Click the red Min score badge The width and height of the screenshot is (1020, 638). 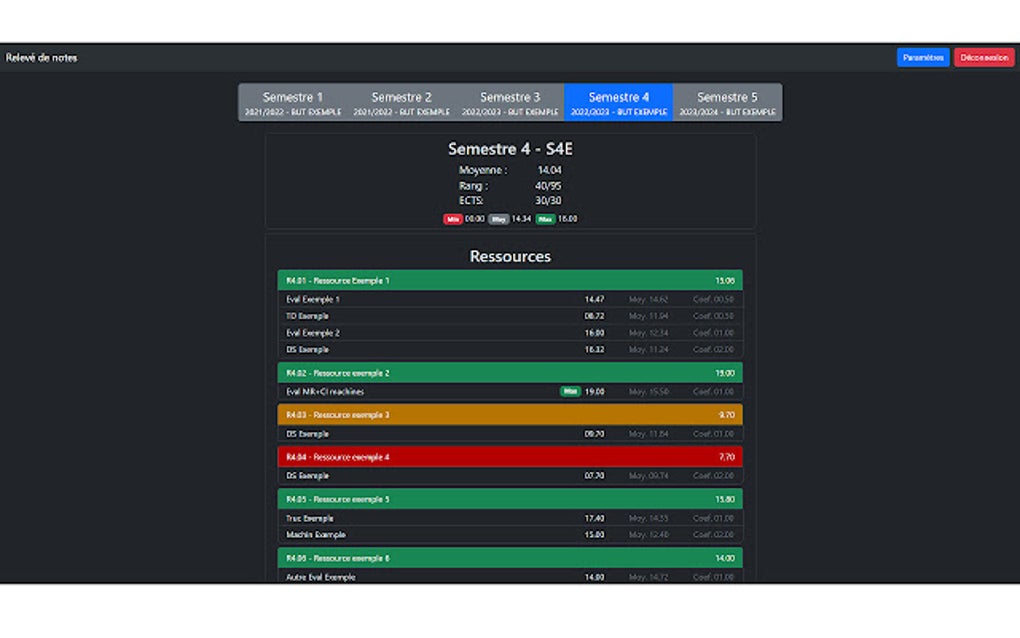453,219
